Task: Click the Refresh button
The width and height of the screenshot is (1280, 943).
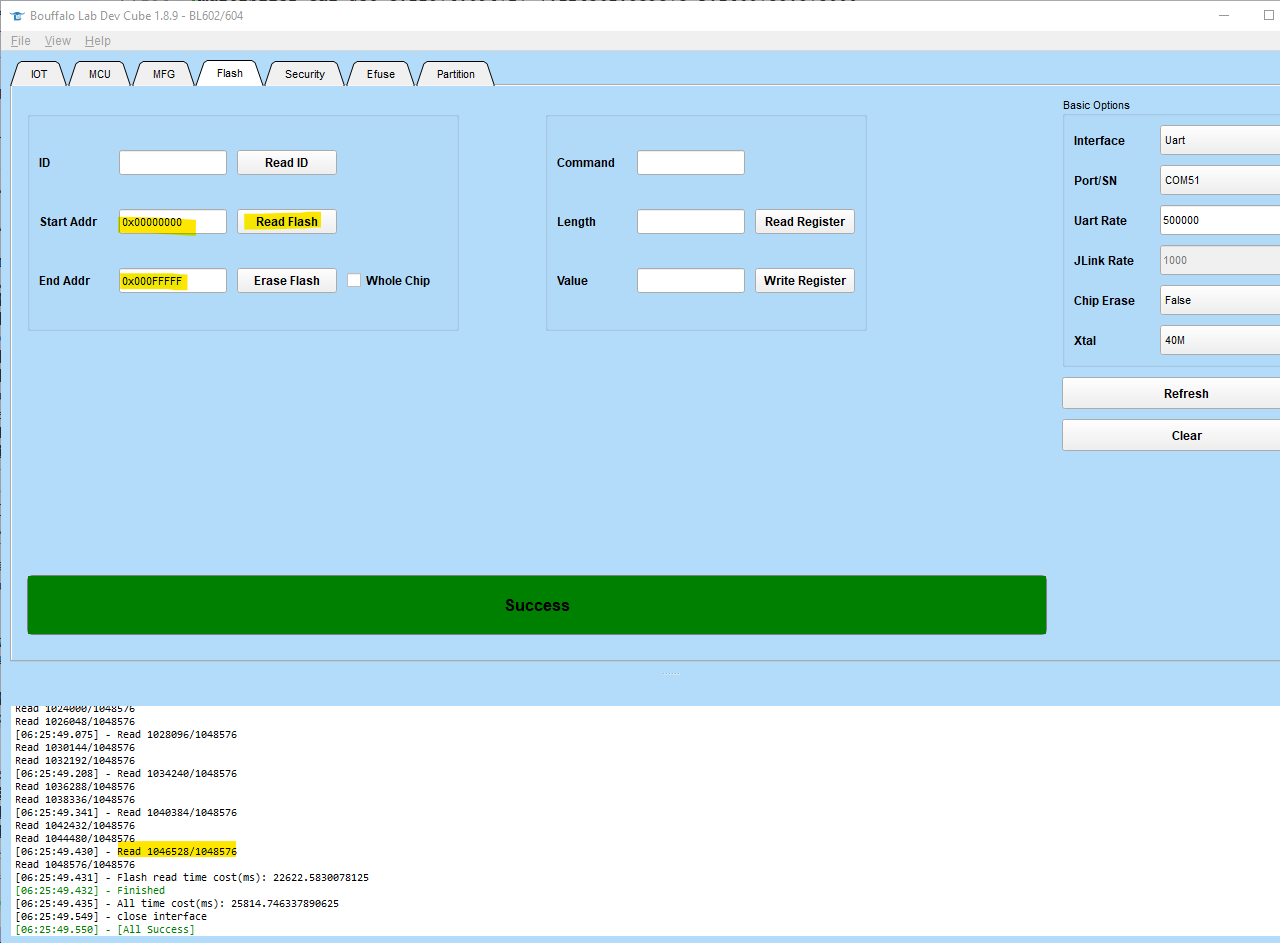Action: coord(1171,394)
